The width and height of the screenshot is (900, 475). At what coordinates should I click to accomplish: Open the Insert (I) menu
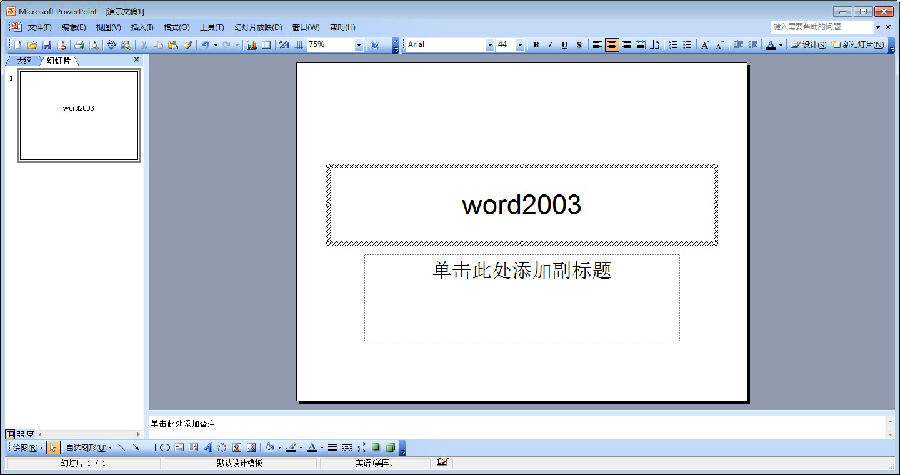(142, 28)
